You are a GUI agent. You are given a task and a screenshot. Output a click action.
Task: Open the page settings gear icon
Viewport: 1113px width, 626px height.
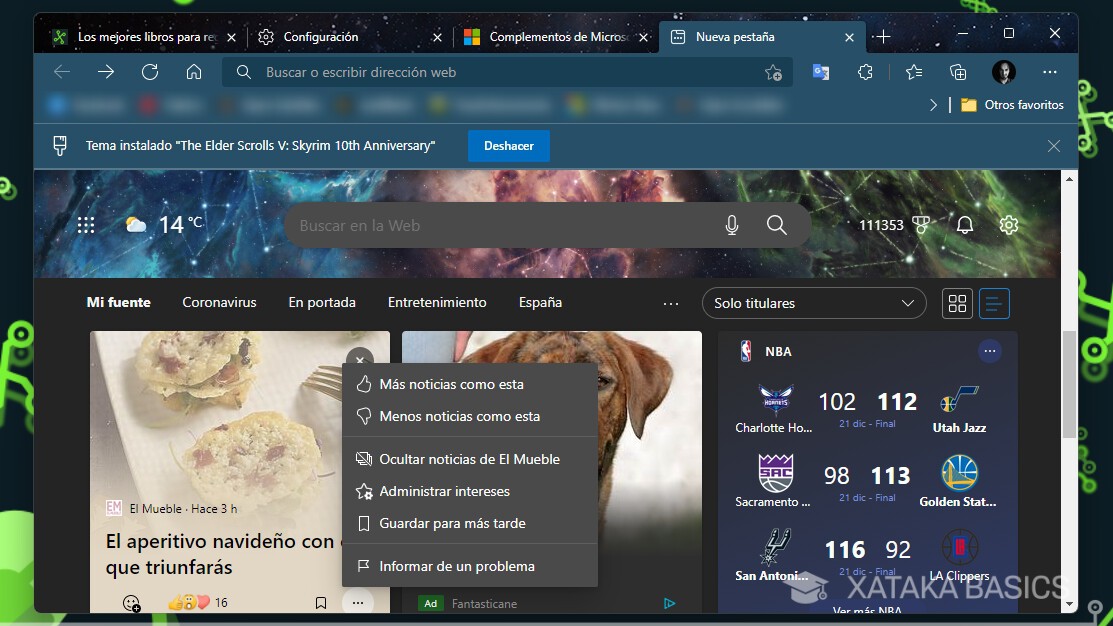[1008, 225]
